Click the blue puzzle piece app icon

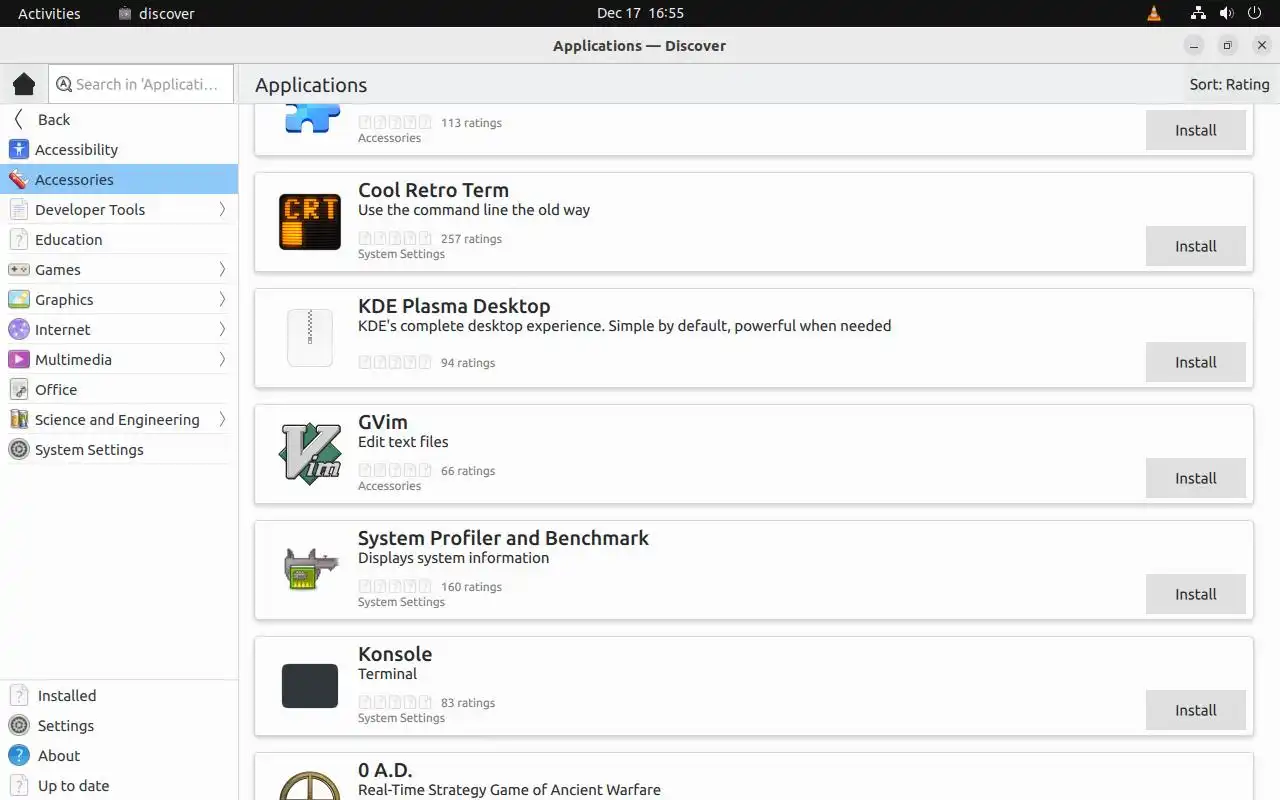(312, 118)
